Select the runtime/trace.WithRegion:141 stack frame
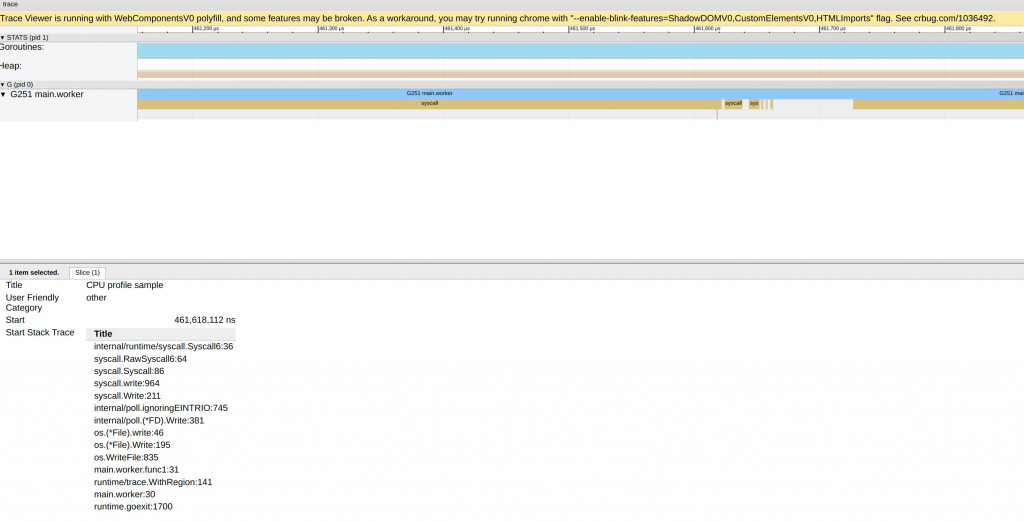 coord(153,482)
